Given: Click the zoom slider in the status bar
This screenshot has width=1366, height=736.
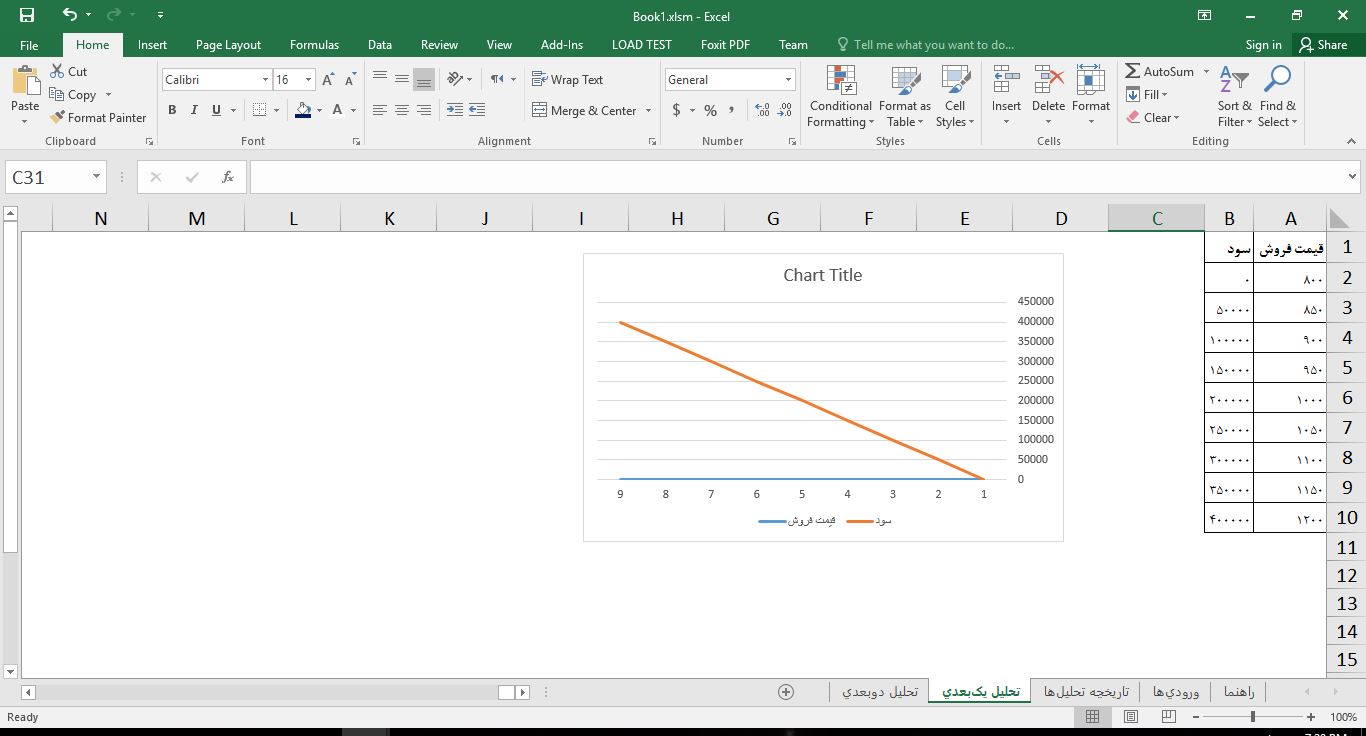Looking at the screenshot, I should [x=1253, y=717].
